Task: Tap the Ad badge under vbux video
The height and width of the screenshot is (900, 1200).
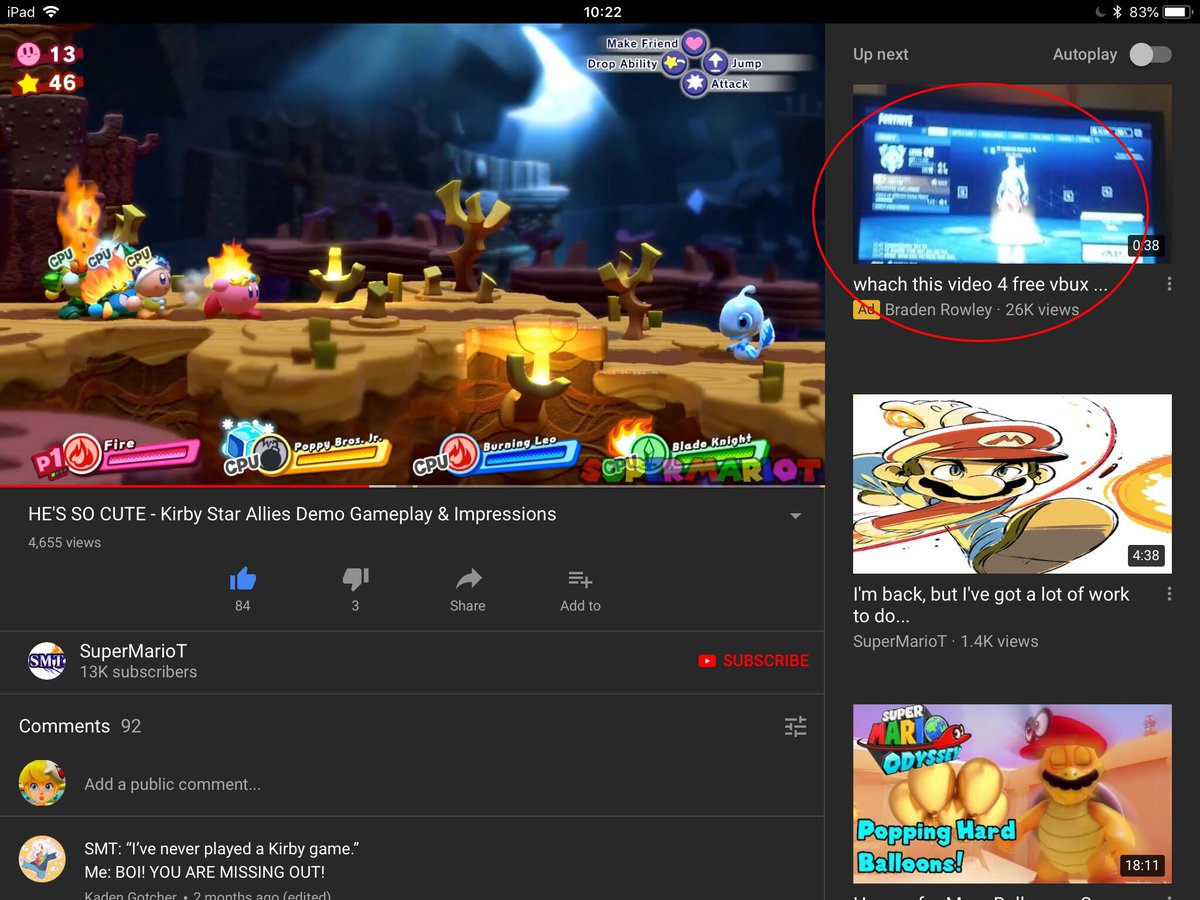Action: coord(866,310)
